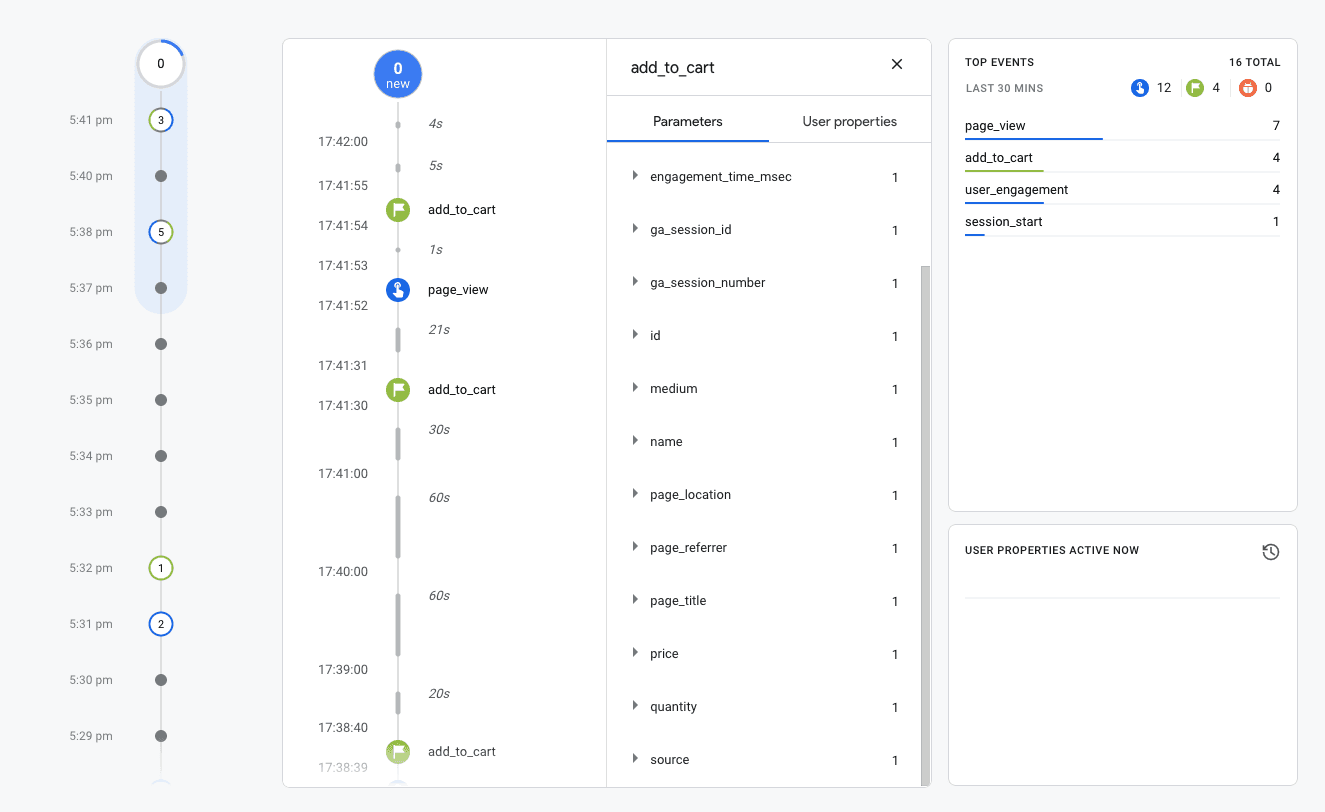Click the history icon in User Properties panel

[x=1270, y=552]
